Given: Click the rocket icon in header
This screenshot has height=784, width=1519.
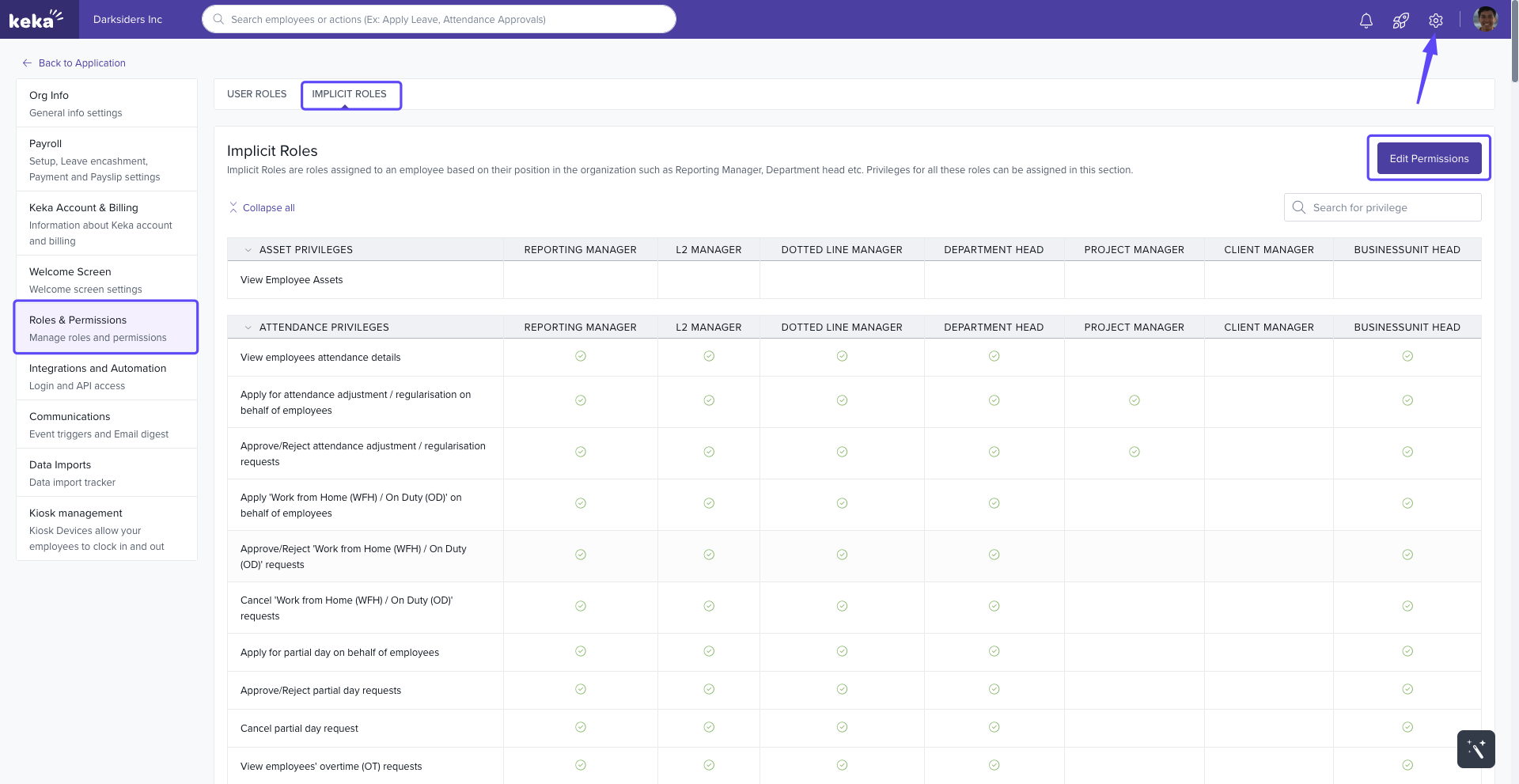Looking at the screenshot, I should pyautogui.click(x=1400, y=21).
